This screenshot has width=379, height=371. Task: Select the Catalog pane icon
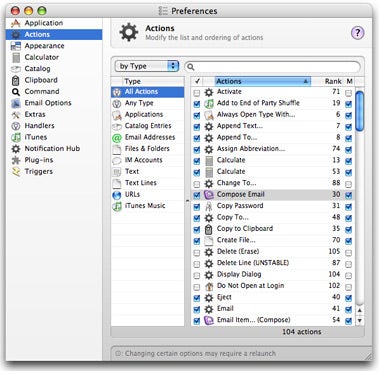[x=16, y=69]
